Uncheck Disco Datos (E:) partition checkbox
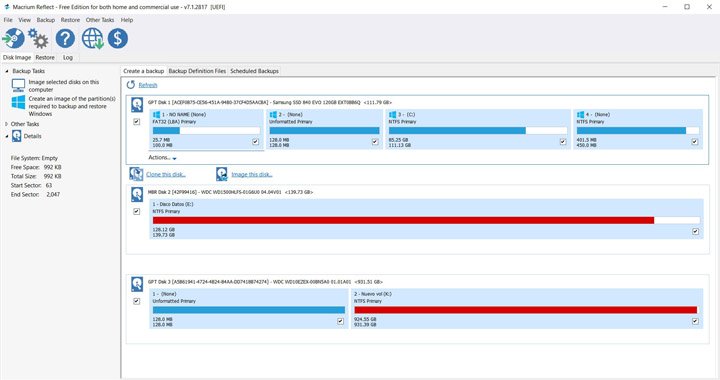Image resolution: width=720 pixels, height=380 pixels. 695,232
